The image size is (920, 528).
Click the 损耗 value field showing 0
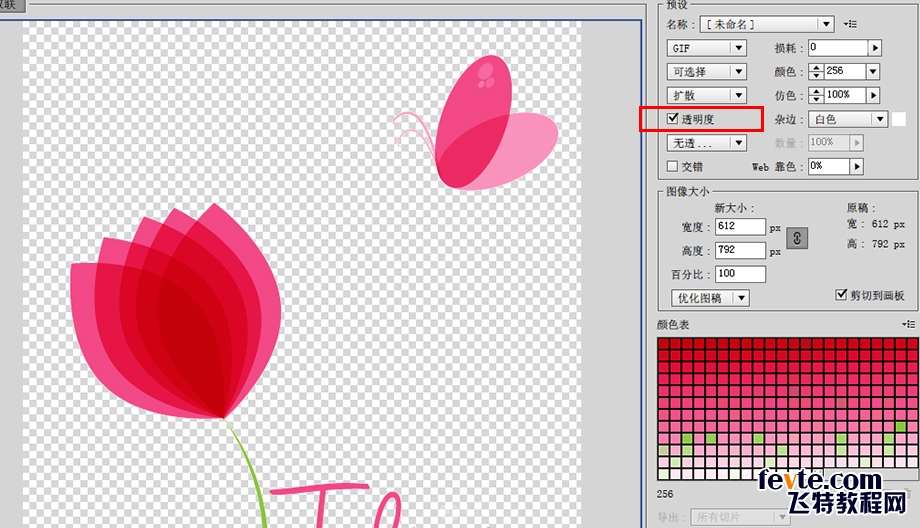(838, 48)
